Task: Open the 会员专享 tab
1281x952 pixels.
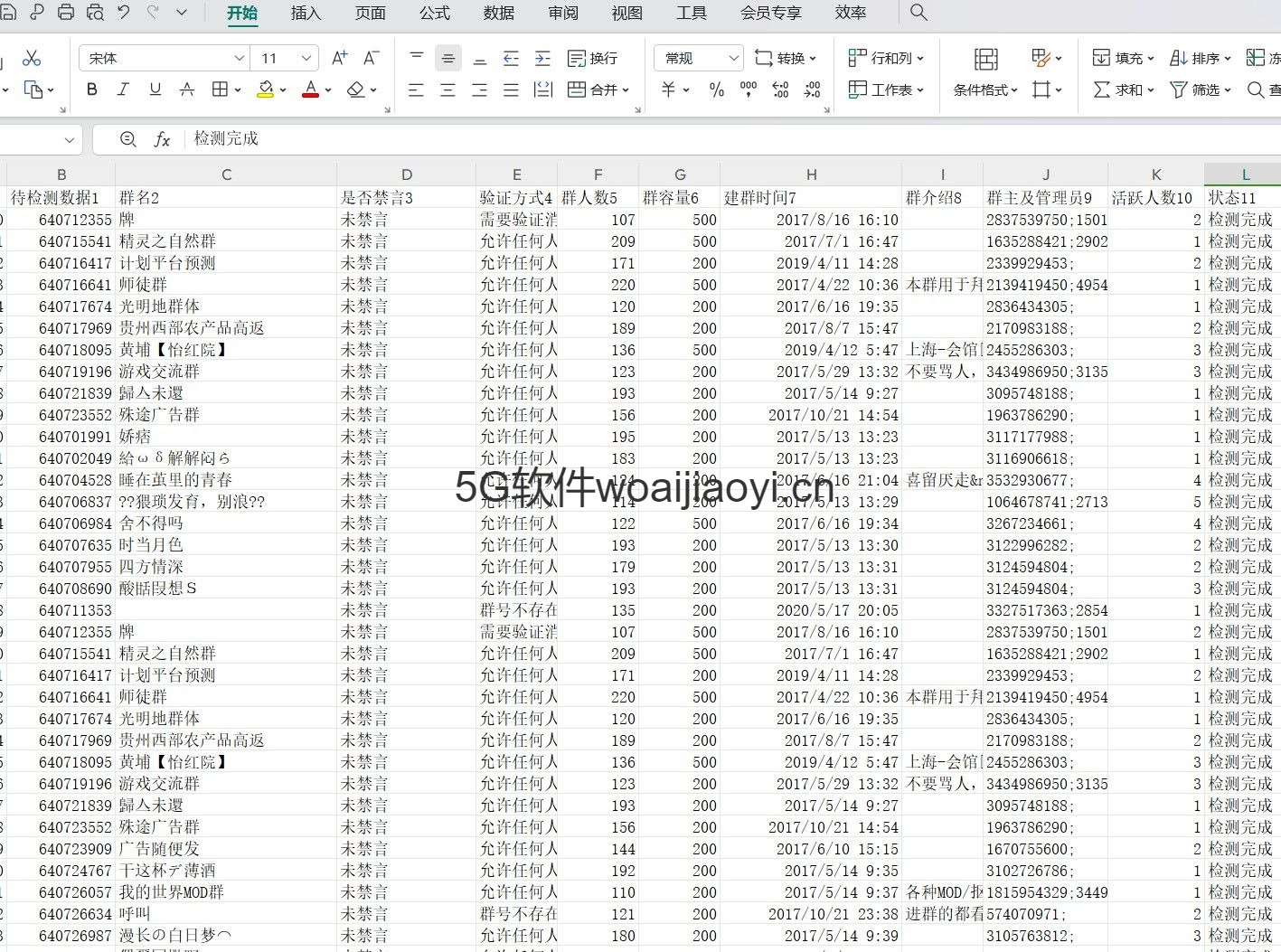Action: tap(771, 13)
